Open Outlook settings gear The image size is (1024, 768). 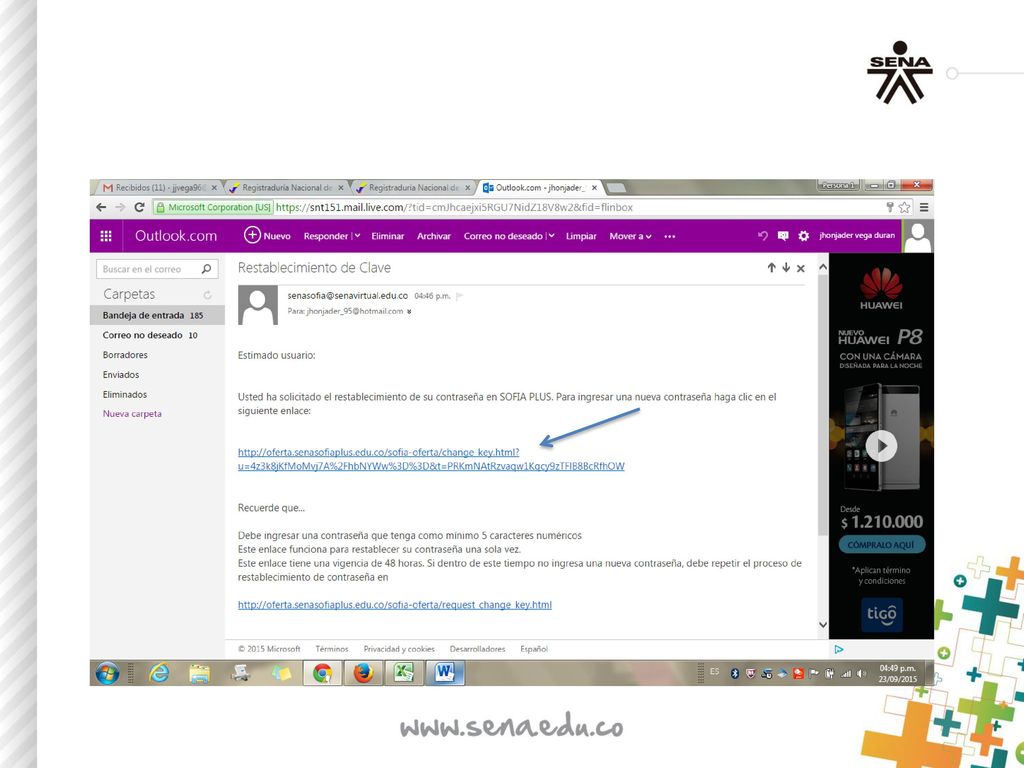[x=804, y=236]
